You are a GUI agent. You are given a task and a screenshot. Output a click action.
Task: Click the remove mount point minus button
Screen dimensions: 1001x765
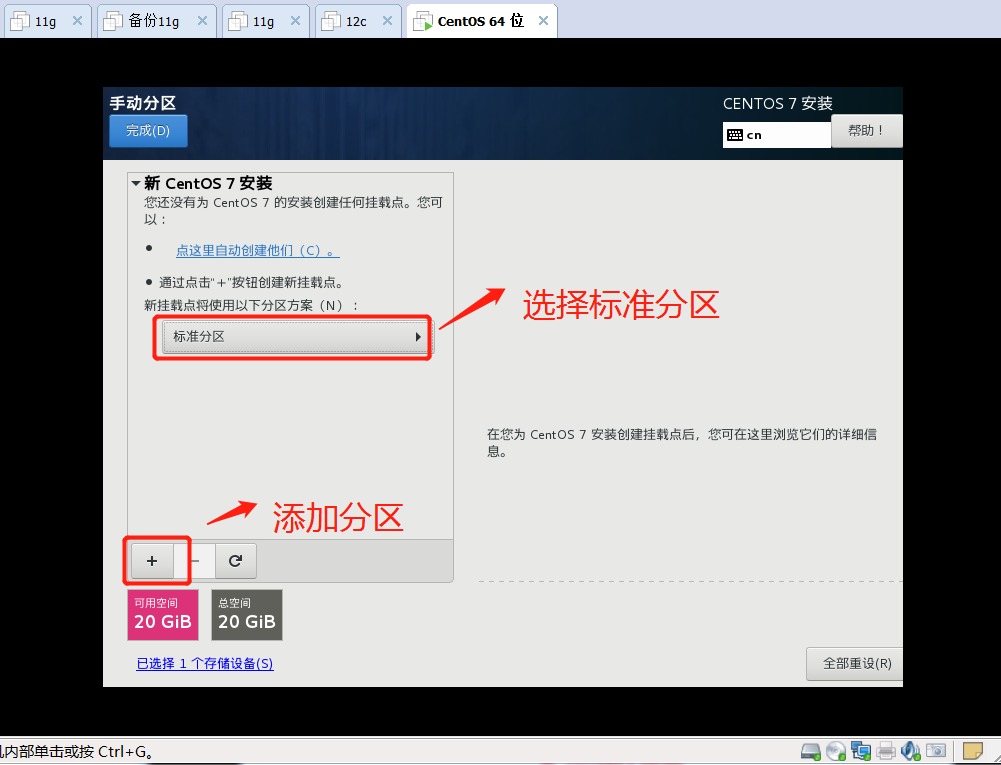[x=194, y=561]
